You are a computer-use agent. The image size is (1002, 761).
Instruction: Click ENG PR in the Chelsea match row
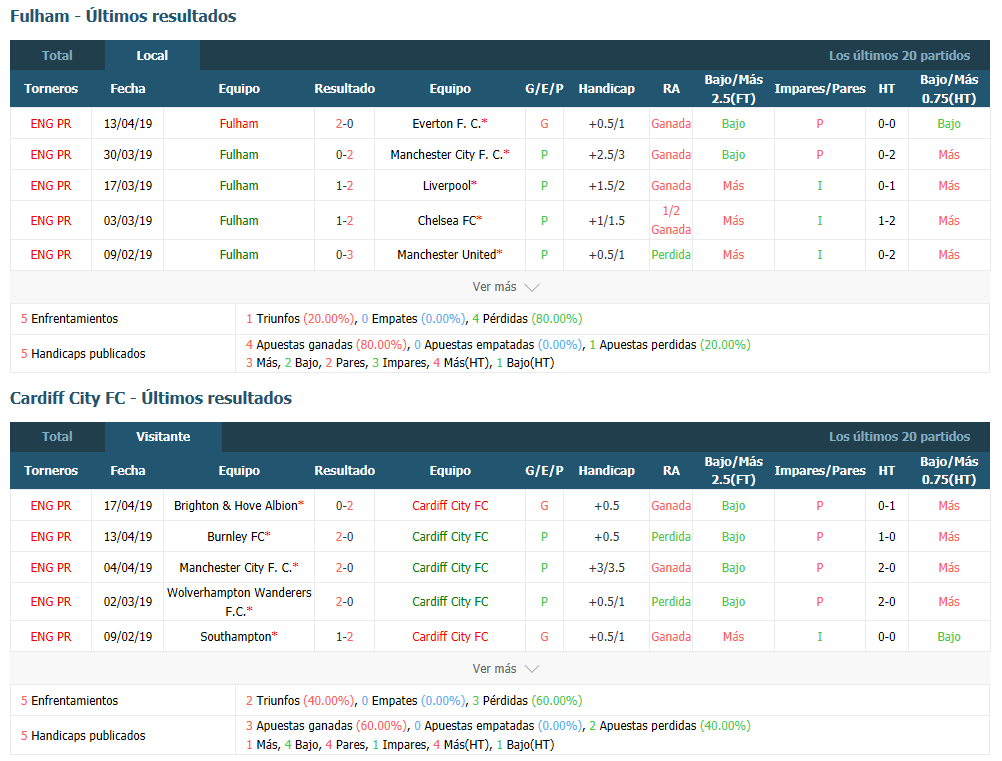(51, 220)
